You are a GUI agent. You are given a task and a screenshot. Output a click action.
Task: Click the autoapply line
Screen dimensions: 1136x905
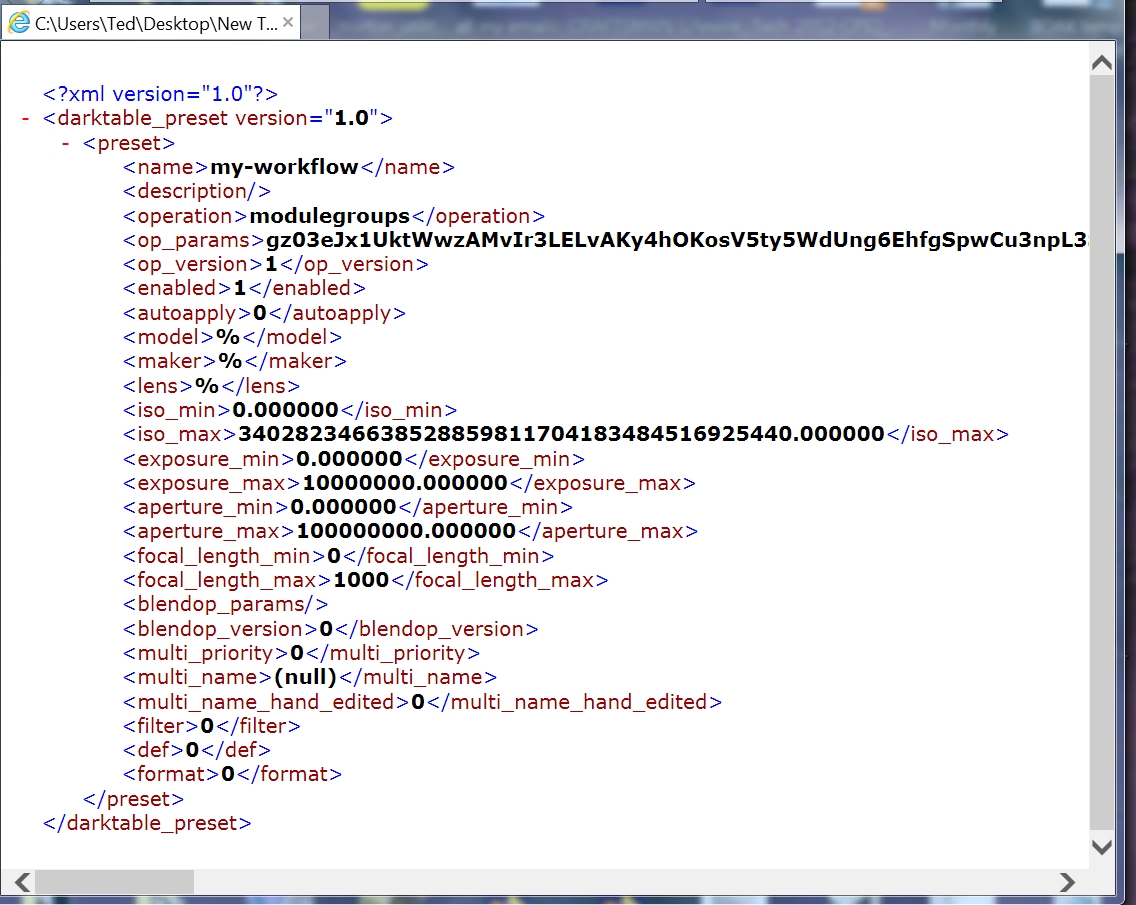coord(264,313)
